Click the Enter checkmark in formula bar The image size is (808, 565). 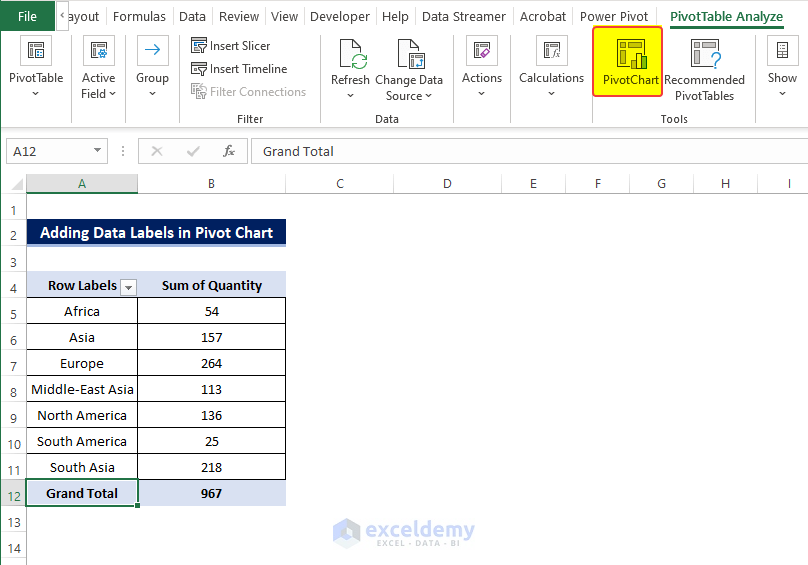[193, 151]
